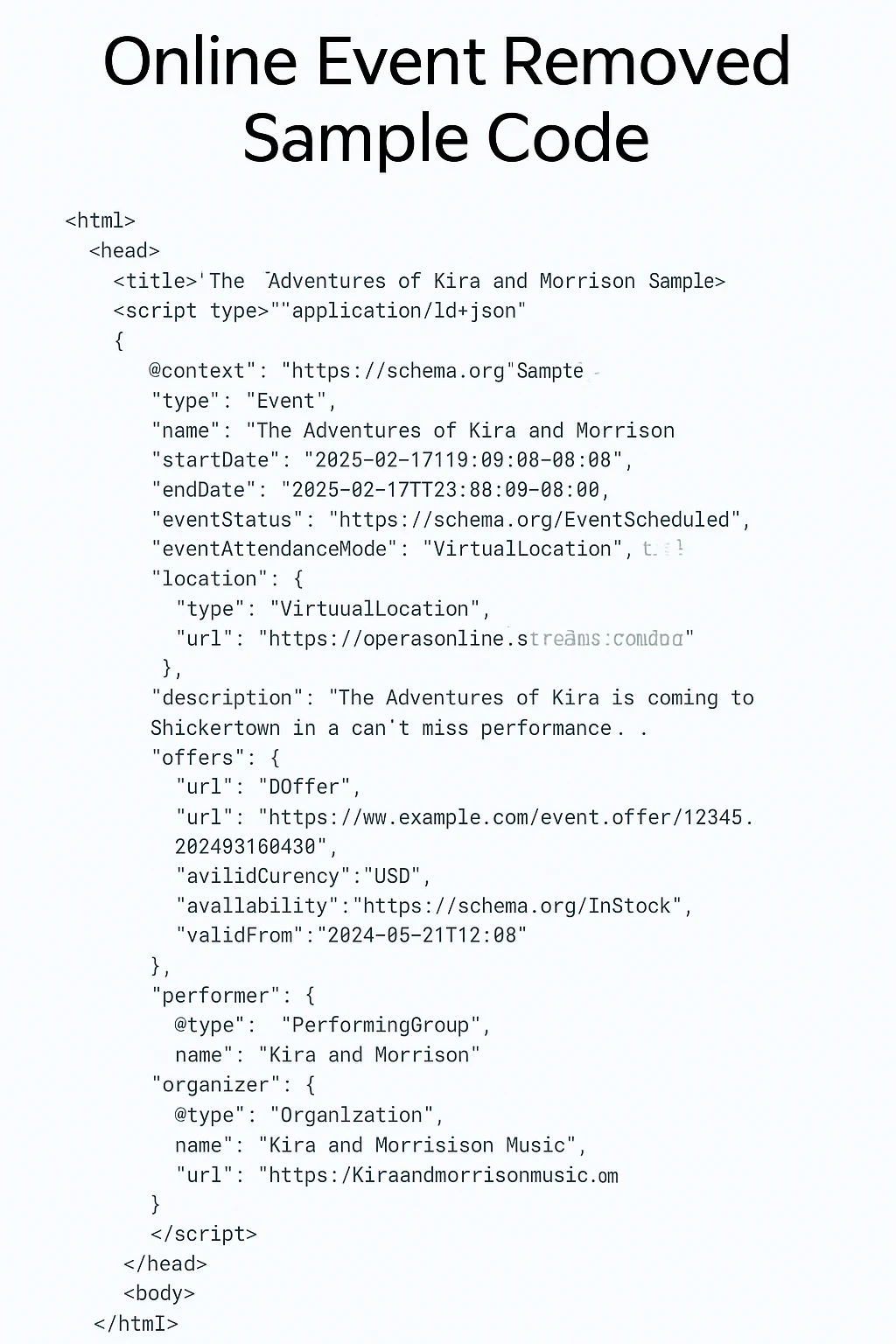The height and width of the screenshot is (1344, 896).
Task: Select the <head> opening tag
Action: [x=124, y=251]
